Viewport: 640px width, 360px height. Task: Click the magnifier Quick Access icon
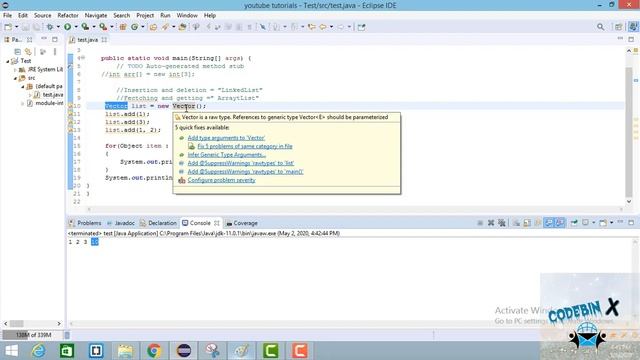600,27
